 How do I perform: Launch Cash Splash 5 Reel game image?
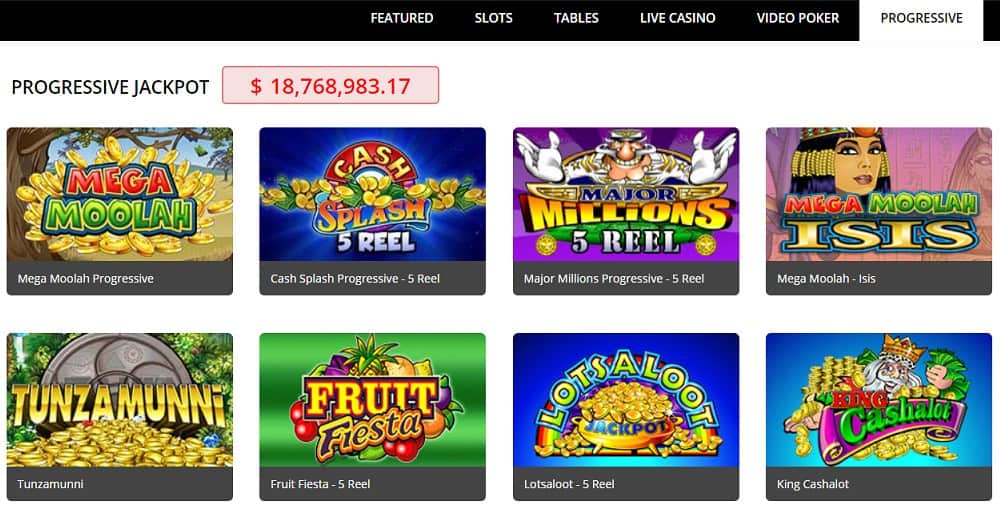[372, 194]
